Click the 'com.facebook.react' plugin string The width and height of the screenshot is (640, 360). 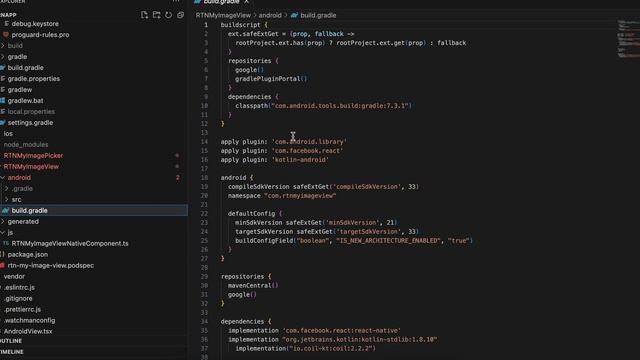click(307, 151)
